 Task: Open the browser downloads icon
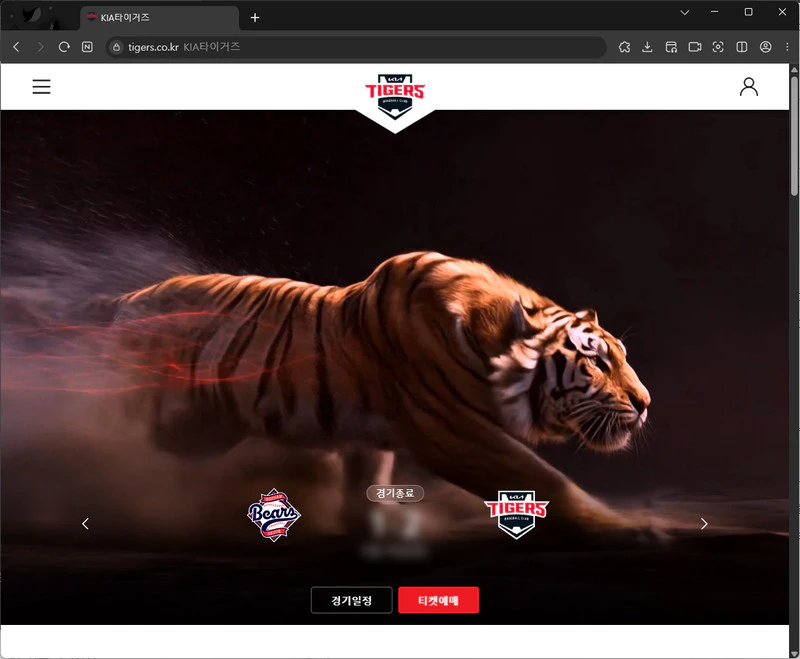[x=647, y=47]
